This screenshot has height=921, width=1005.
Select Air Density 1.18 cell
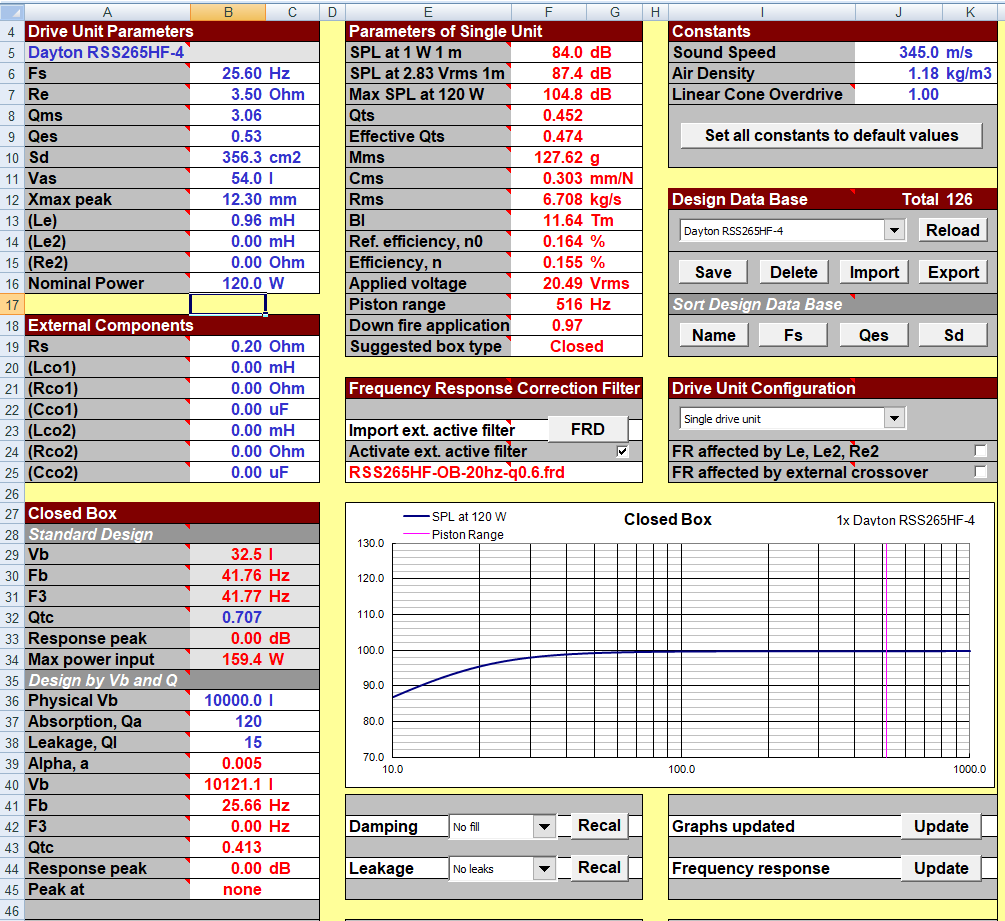tap(898, 73)
